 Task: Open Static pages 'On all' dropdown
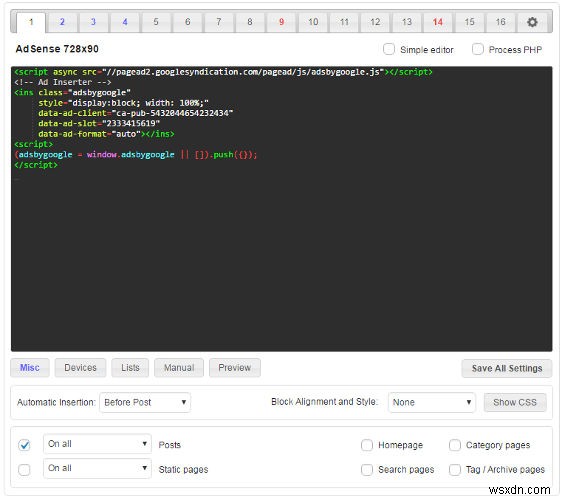97,468
